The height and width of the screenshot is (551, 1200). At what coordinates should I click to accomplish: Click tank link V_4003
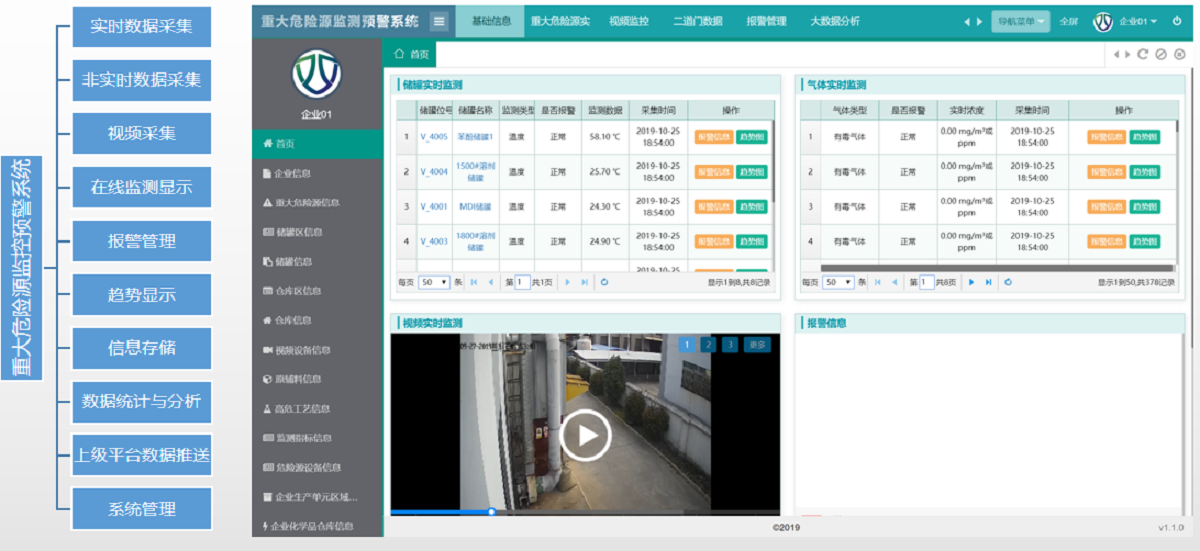[434, 241]
